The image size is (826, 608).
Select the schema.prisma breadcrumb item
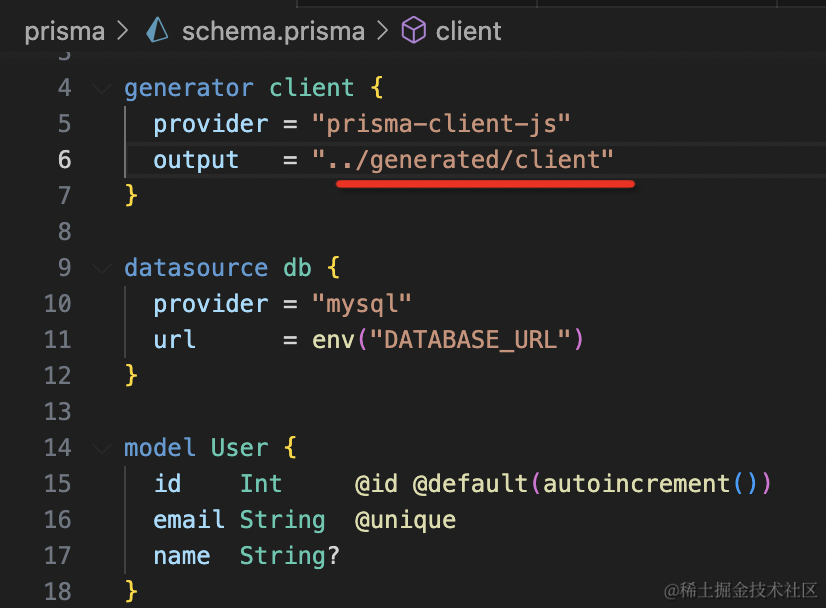[x=272, y=31]
